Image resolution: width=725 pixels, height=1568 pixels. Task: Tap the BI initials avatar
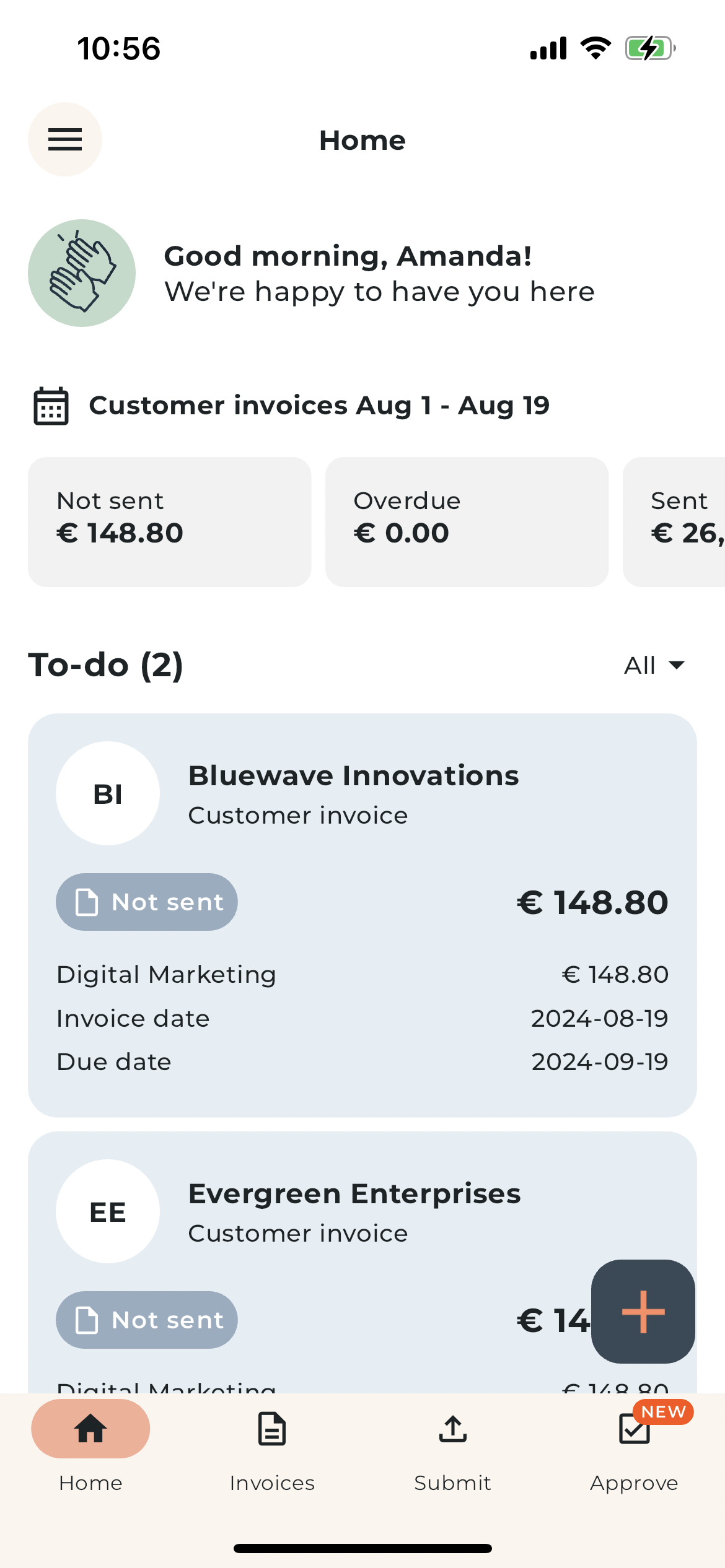point(108,793)
